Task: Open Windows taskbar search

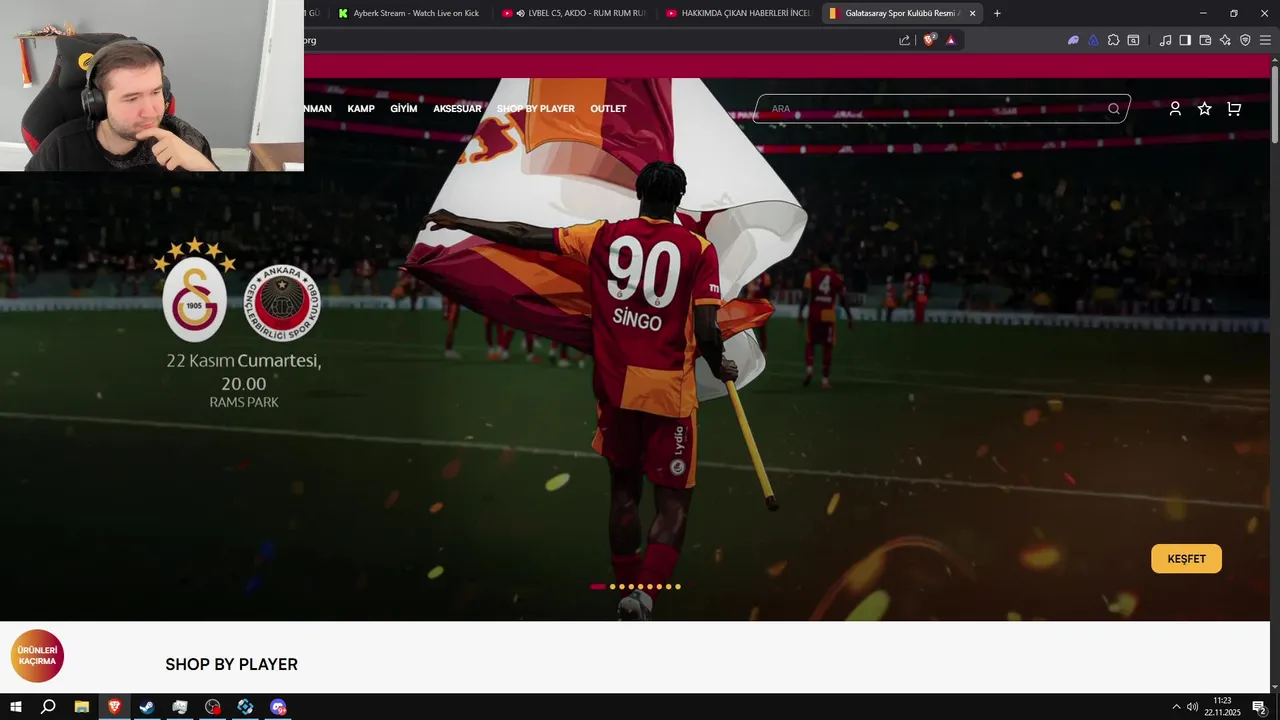Action: (48, 707)
